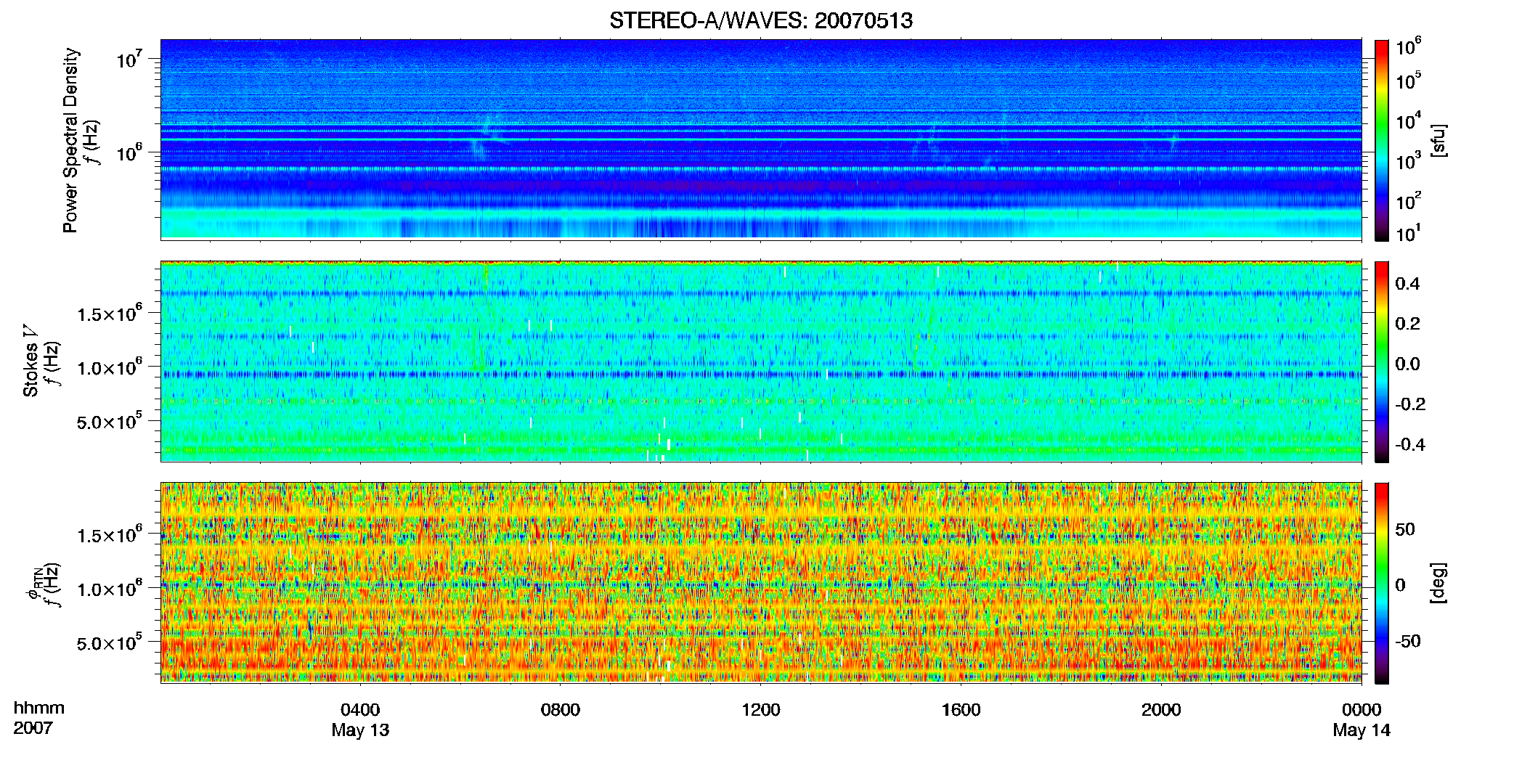
Task: Click the 10^6 top colorbar value
Action: 1409,46
